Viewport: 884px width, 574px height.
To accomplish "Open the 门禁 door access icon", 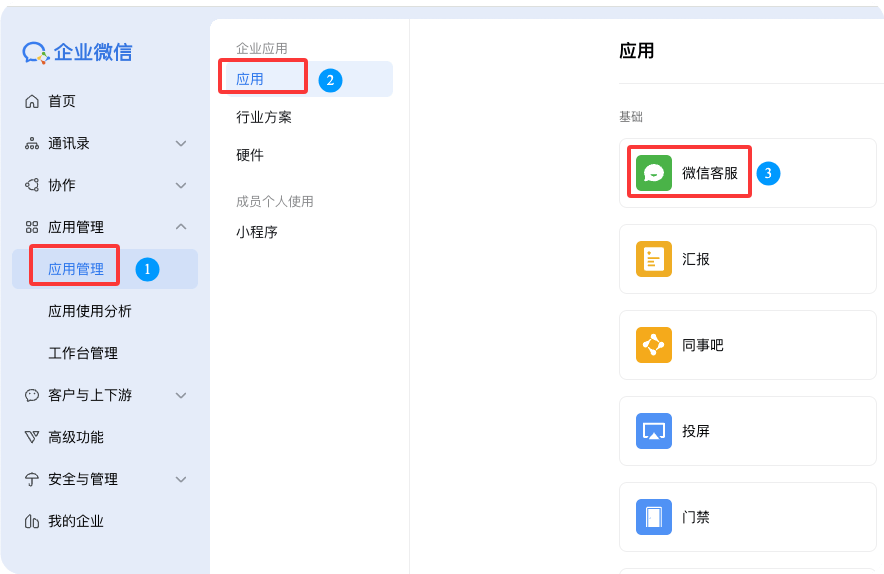I will [654, 517].
